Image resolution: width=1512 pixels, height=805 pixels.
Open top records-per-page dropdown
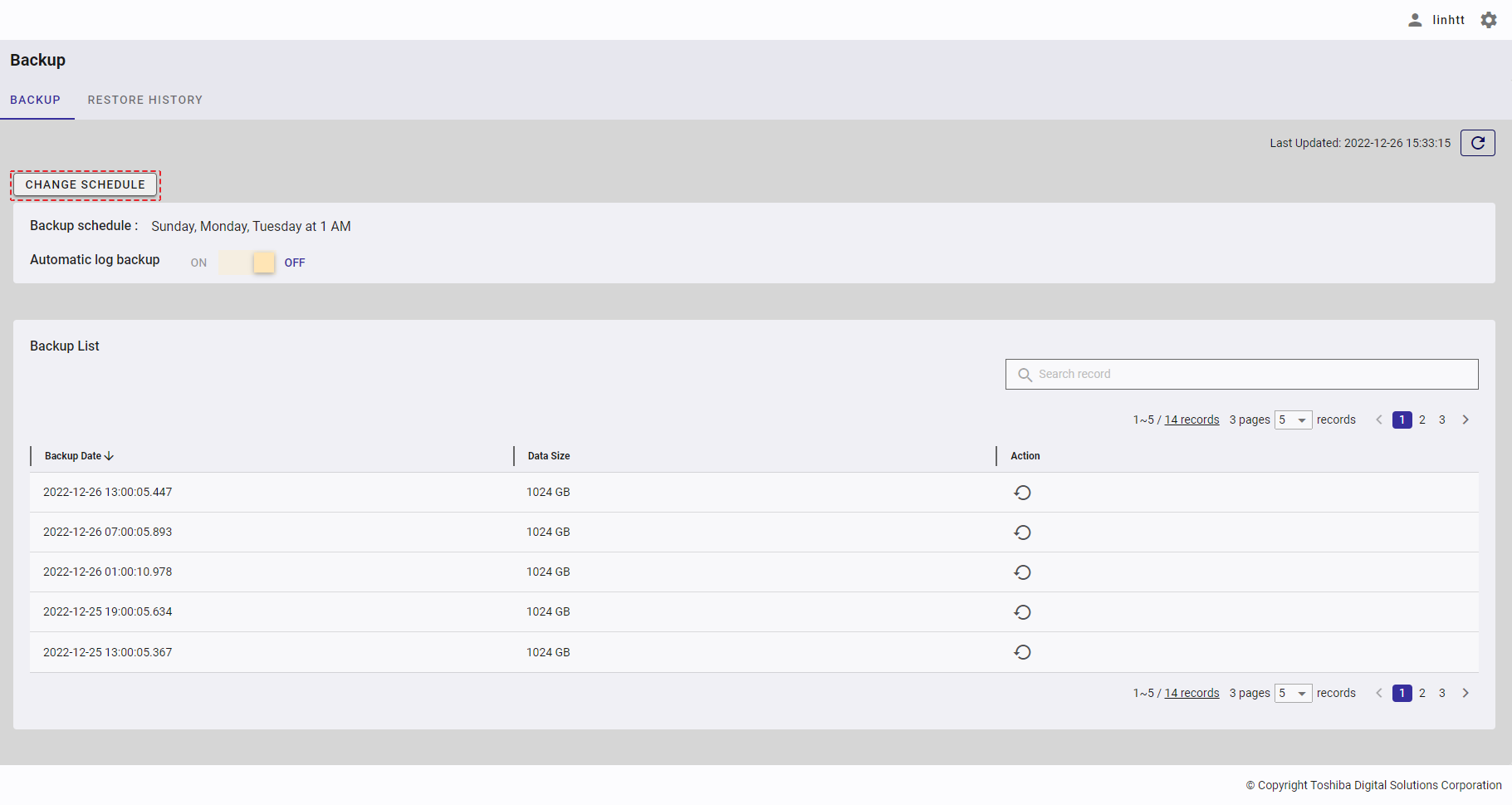coord(1293,420)
